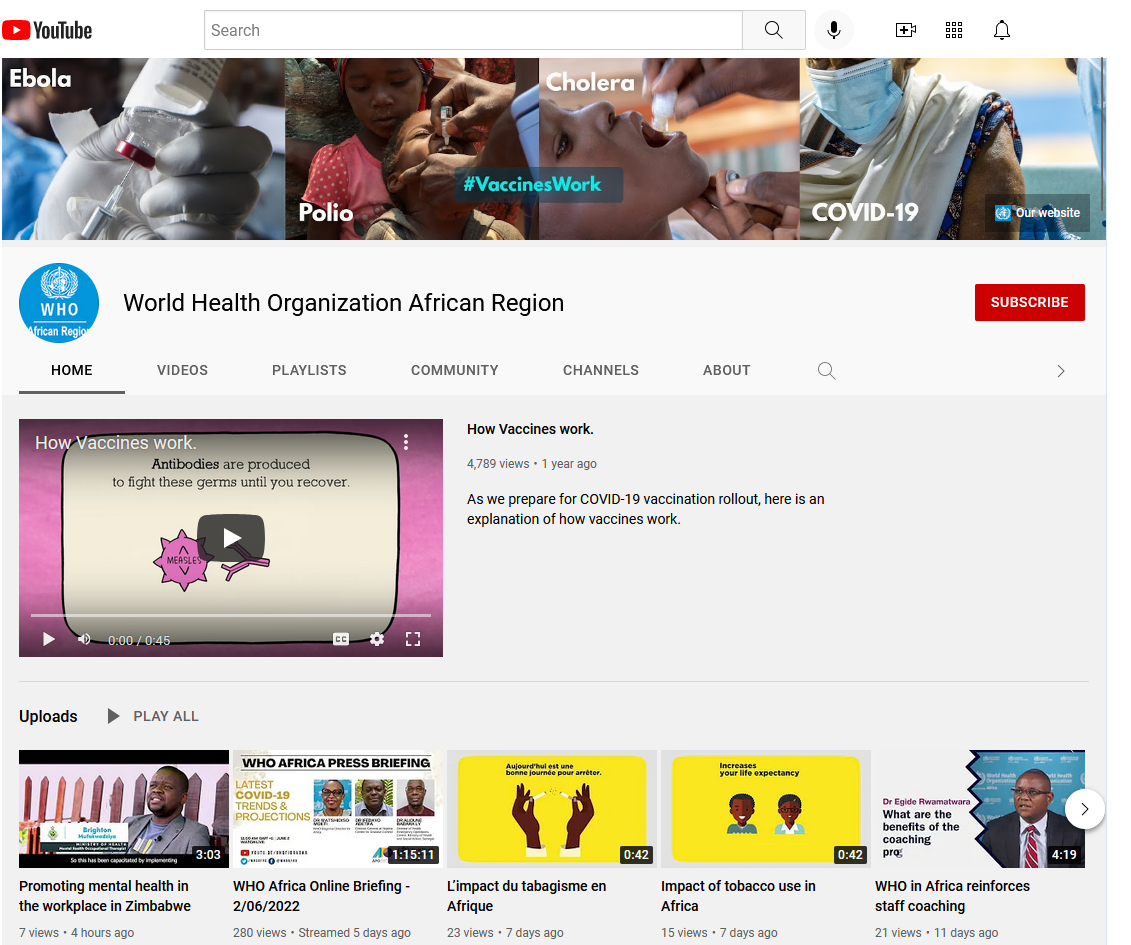Click in the Search input field
Viewport: 1131px width, 945px height.
pos(473,30)
